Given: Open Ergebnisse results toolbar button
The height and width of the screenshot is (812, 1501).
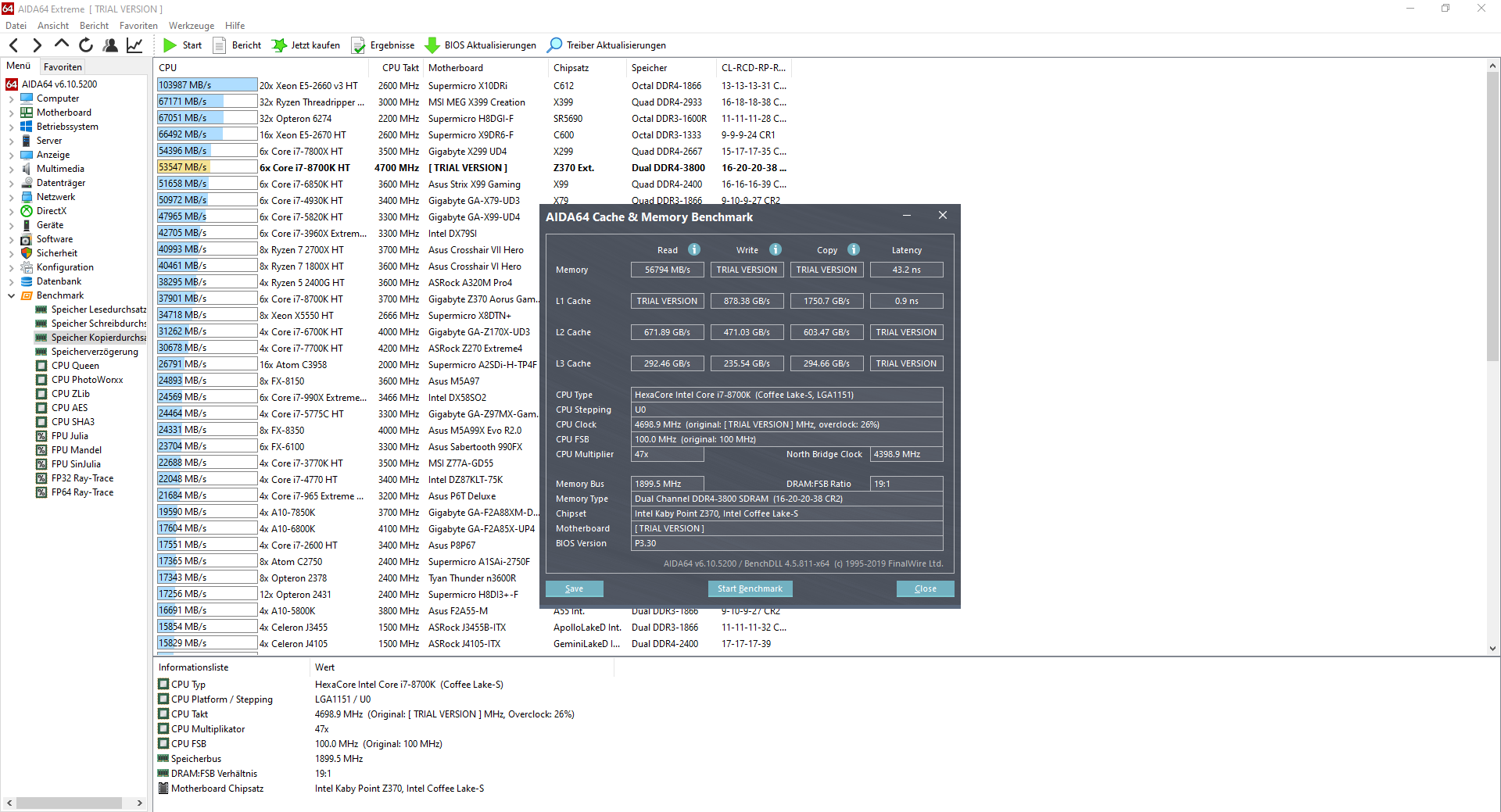Looking at the screenshot, I should 383,45.
